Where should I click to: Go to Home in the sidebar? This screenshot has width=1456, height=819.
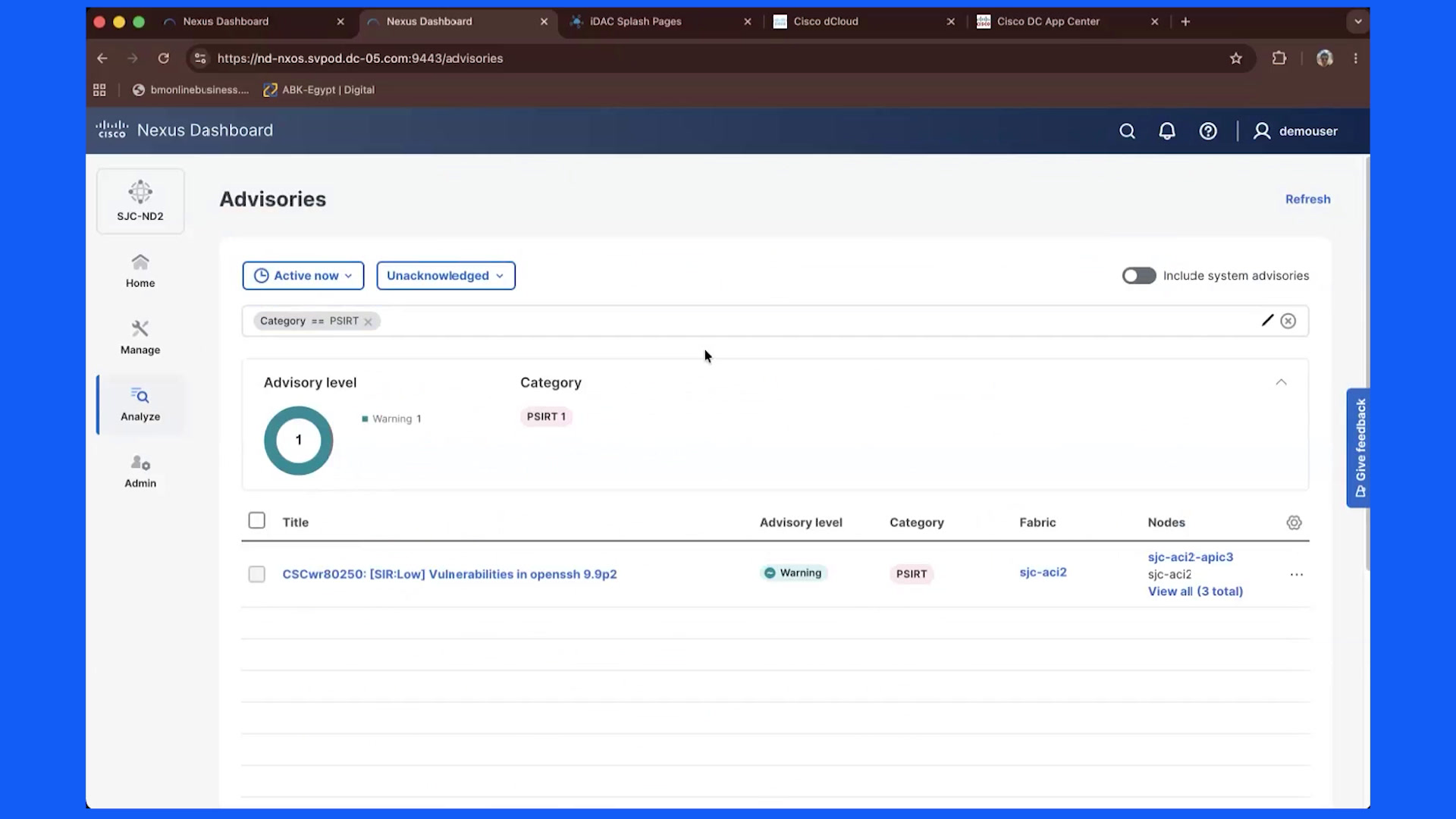point(140,271)
